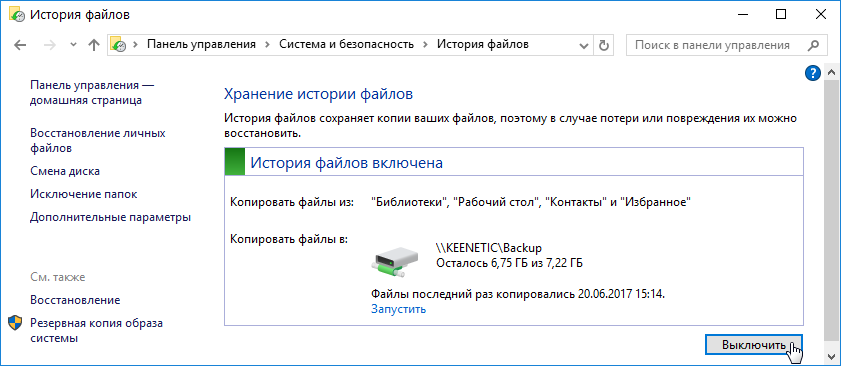Image resolution: width=841 pixels, height=366 pixels.
Task: Go up one level with up arrow
Action: pyautogui.click(x=94, y=45)
